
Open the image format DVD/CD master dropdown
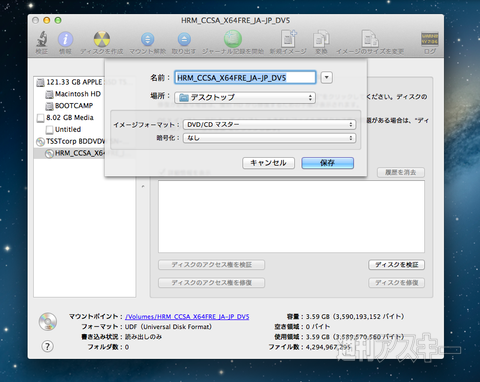click(269, 124)
